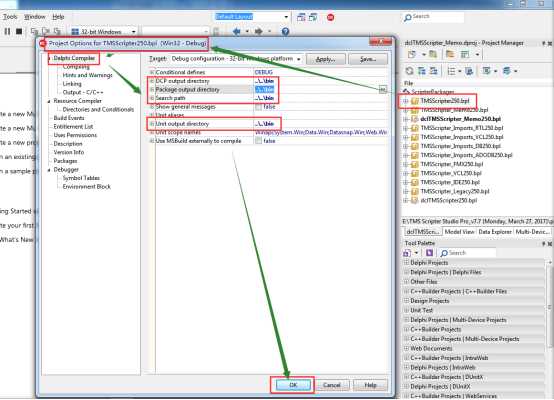Switch to the Multi-Device tab
Image resolution: width=554 pixels, height=400 pixels.
[532, 232]
